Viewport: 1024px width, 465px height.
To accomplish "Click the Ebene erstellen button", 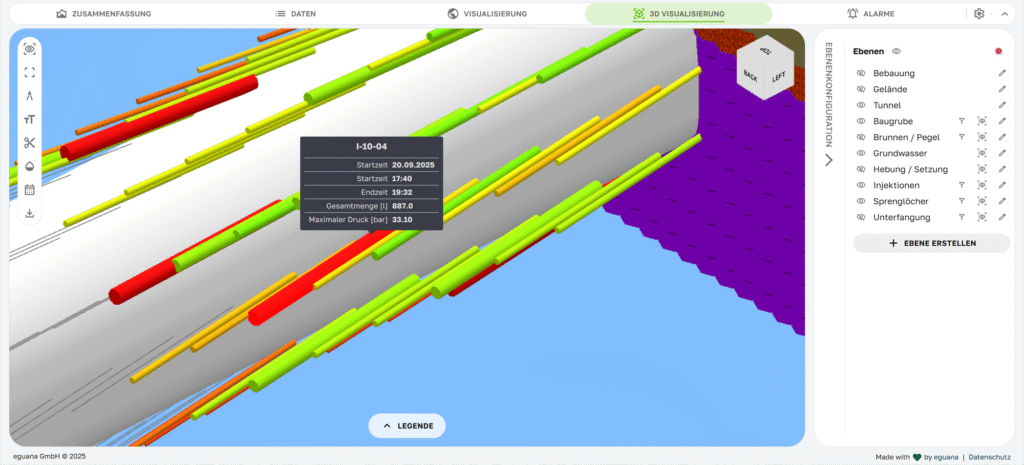I will click(x=931, y=243).
